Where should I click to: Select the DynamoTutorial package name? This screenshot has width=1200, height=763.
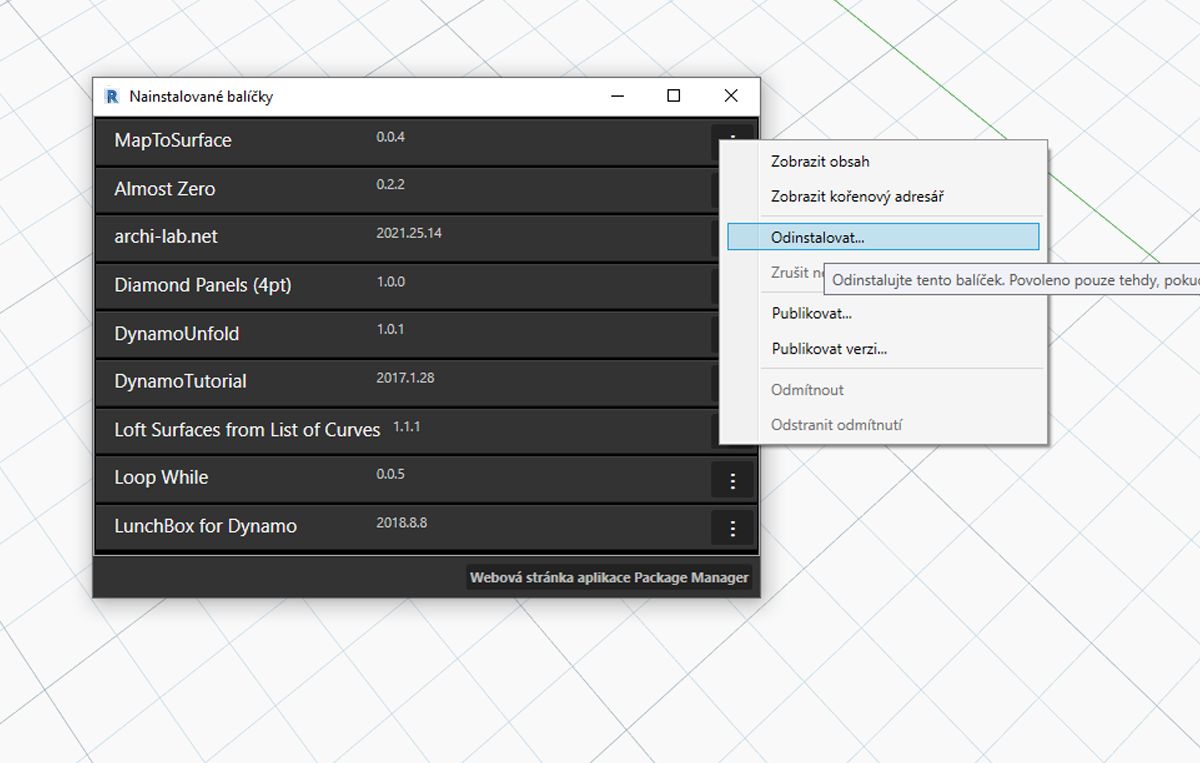click(x=180, y=381)
